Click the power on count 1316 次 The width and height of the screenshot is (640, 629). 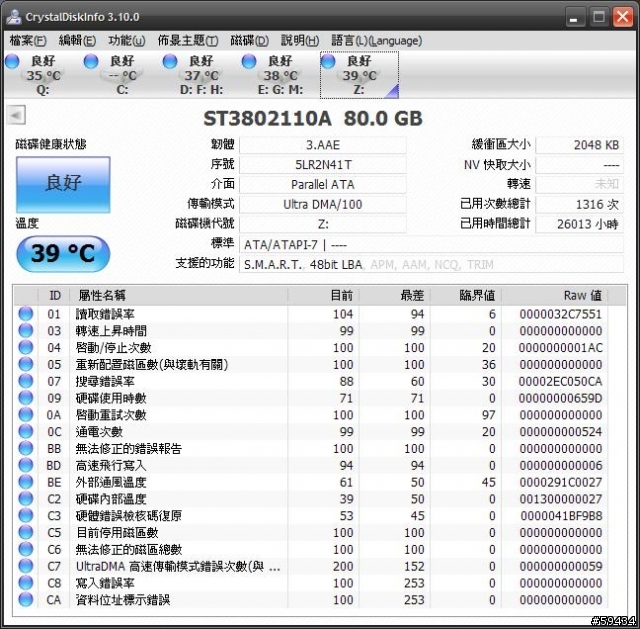tap(579, 204)
